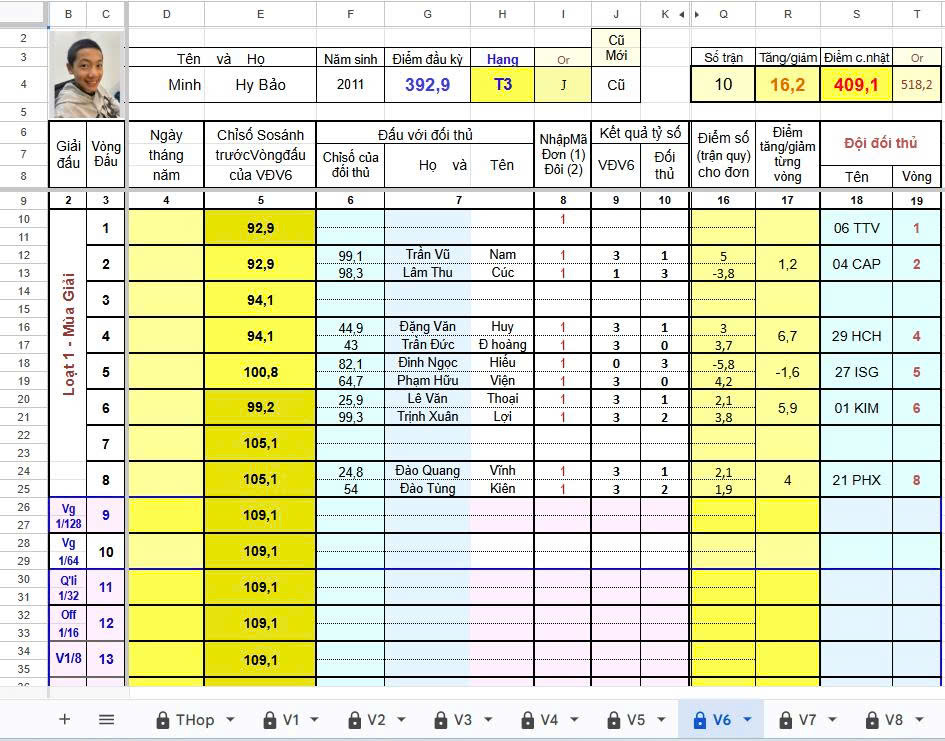Select opponent name Đặng Văn

click(427, 327)
